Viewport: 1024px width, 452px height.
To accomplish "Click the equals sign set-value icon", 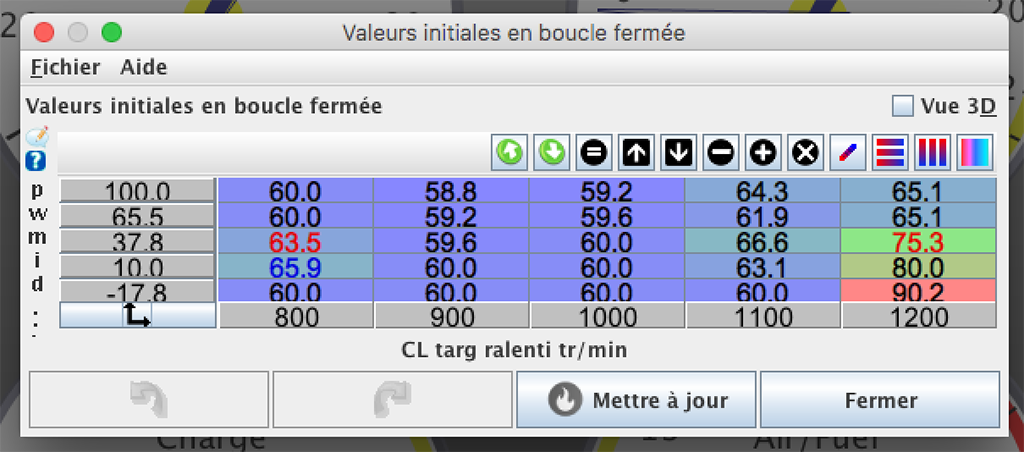I will (594, 153).
